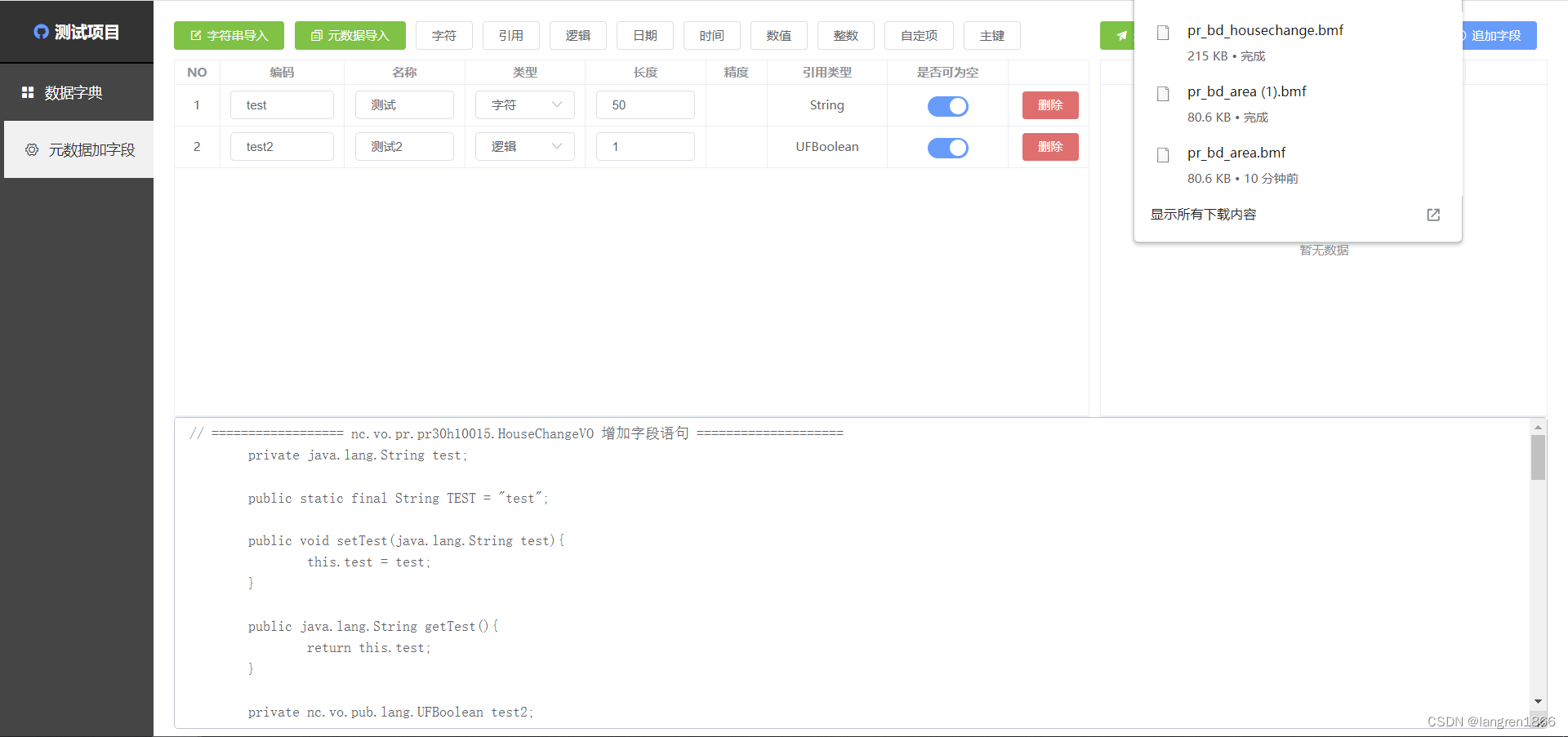Click the 长度 input containing 1
The width and height of the screenshot is (1568, 737).
(x=645, y=147)
